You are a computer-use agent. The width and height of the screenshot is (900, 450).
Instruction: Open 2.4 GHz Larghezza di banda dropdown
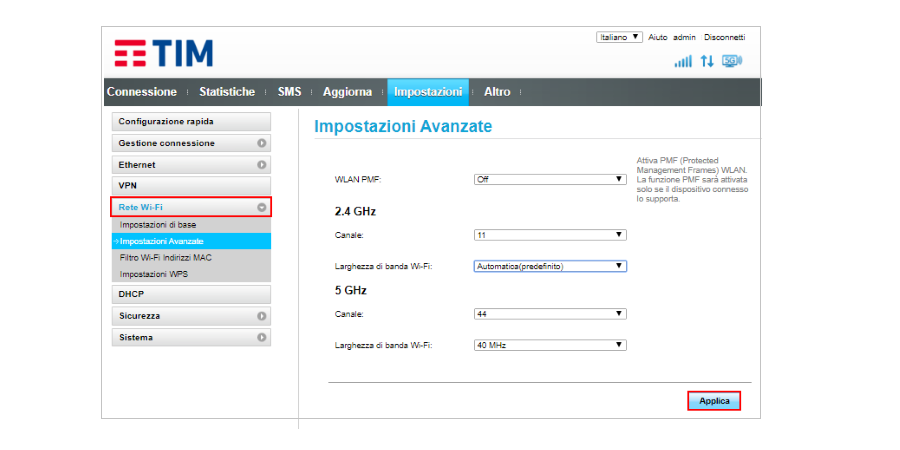coord(550,266)
